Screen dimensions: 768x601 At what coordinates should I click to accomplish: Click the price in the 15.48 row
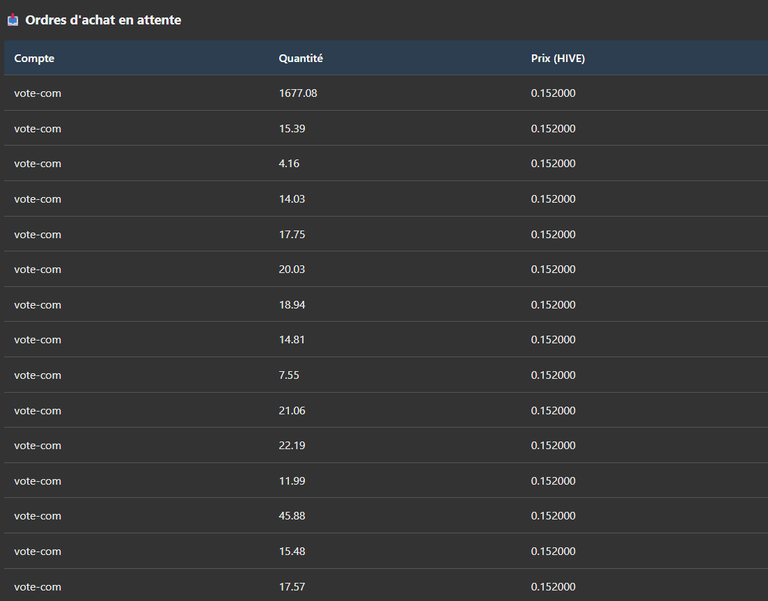(553, 551)
